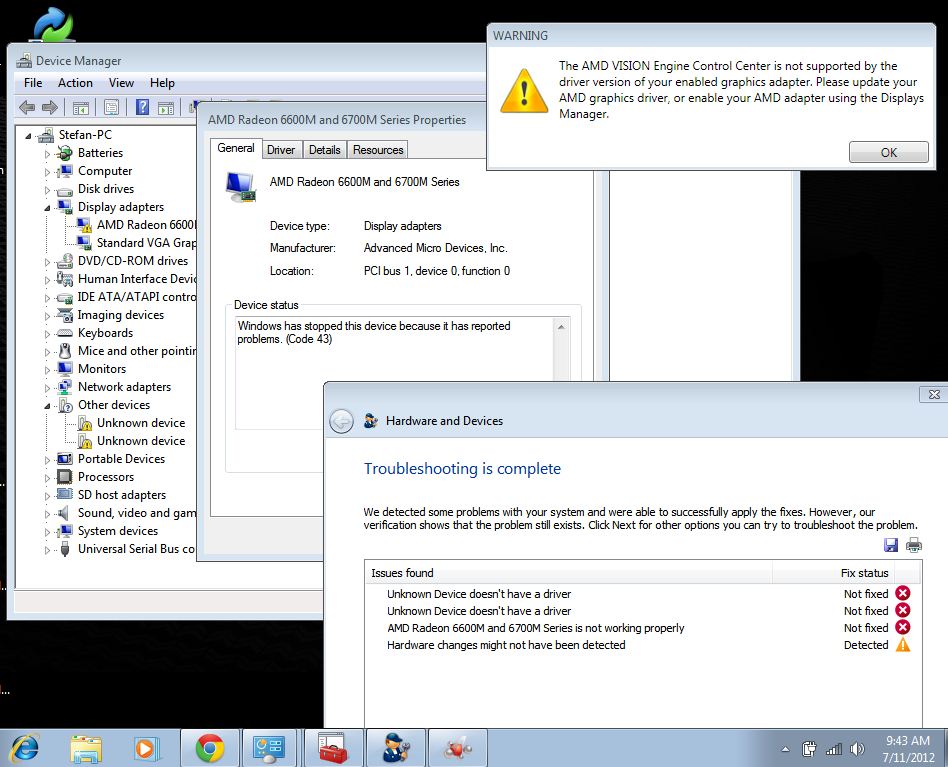Collapse the Stefan-PC root node
The height and width of the screenshot is (767, 948).
coord(28,136)
